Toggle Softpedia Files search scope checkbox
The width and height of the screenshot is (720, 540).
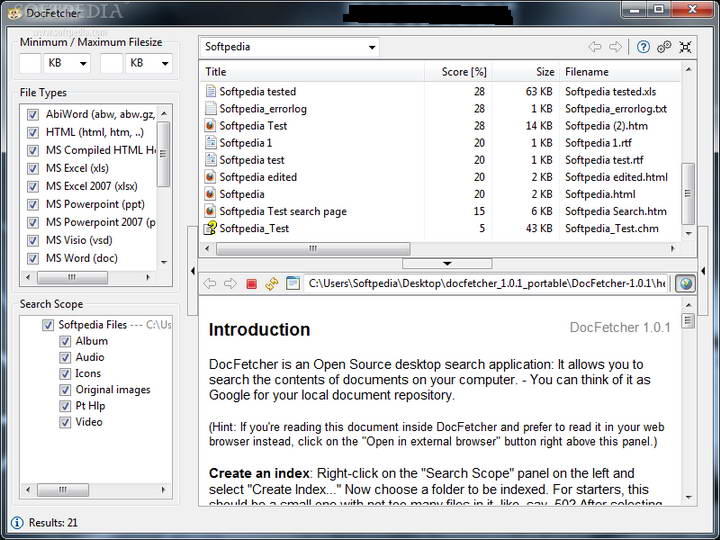point(48,325)
